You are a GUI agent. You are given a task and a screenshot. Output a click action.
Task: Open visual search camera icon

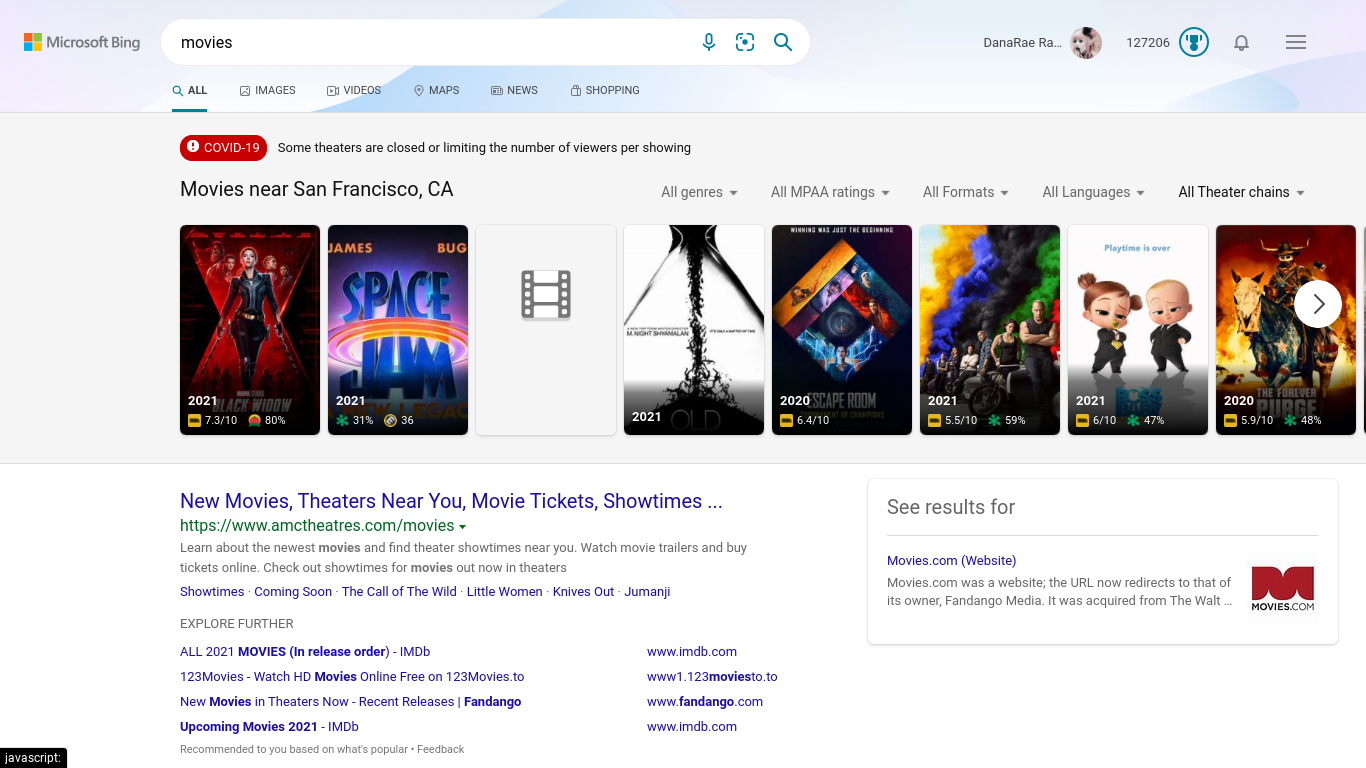[745, 42]
